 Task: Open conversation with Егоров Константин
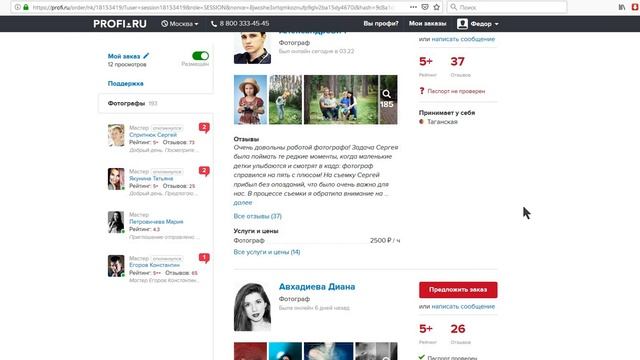click(x=154, y=265)
